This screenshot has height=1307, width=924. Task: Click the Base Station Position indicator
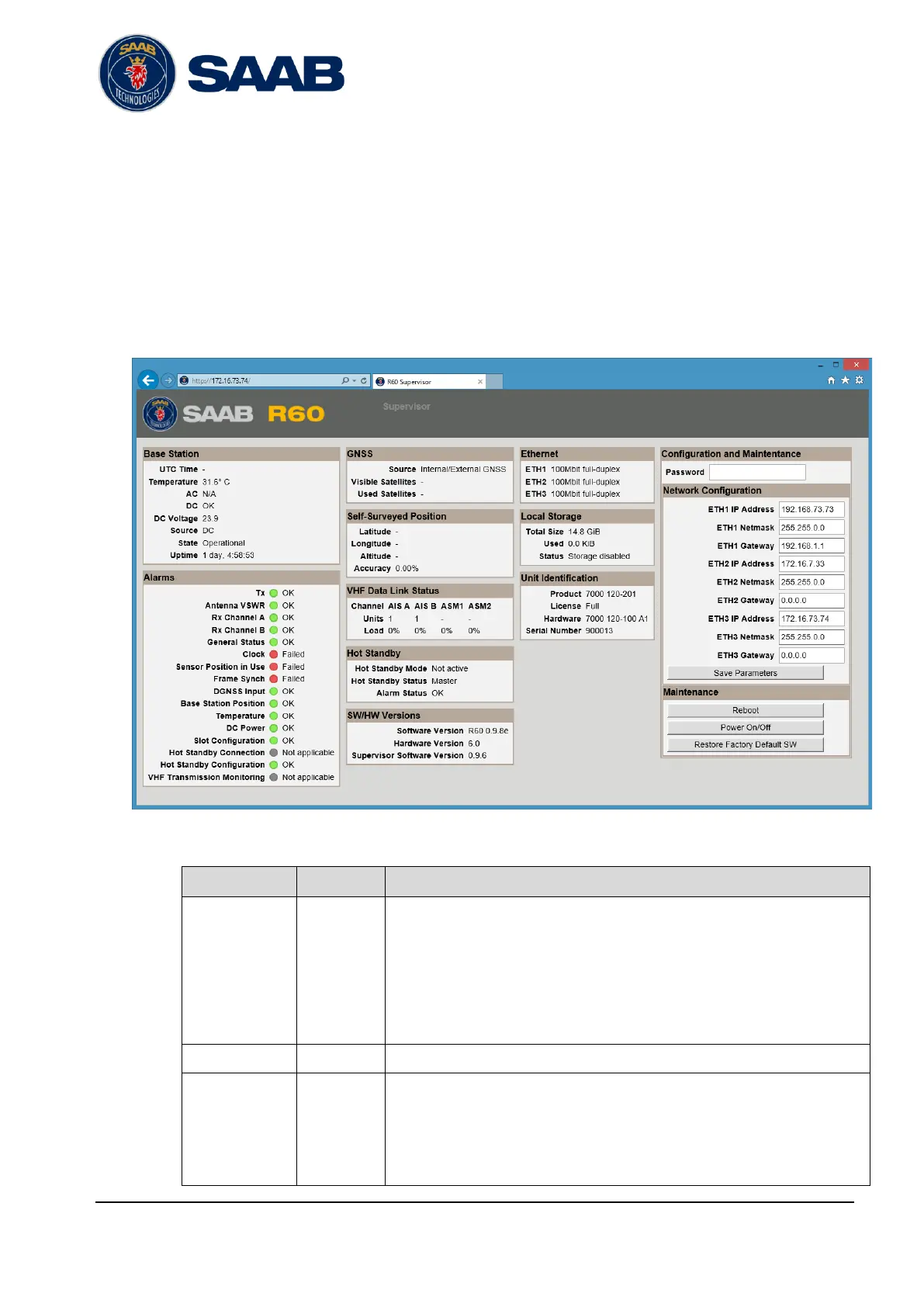pyautogui.click(x=274, y=704)
